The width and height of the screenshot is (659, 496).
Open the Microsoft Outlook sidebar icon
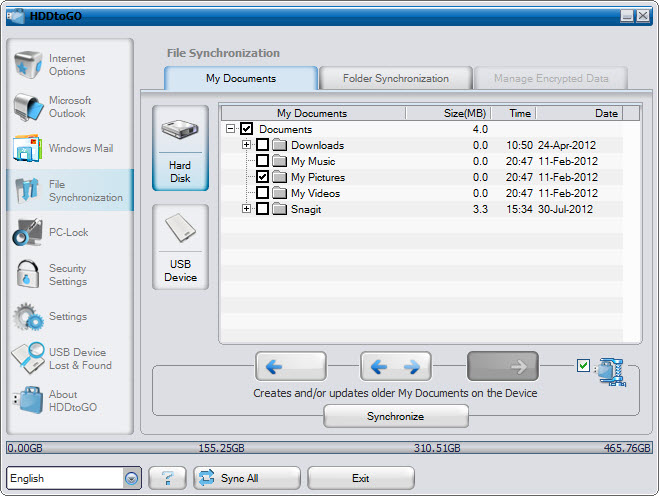pyautogui.click(x=28, y=107)
